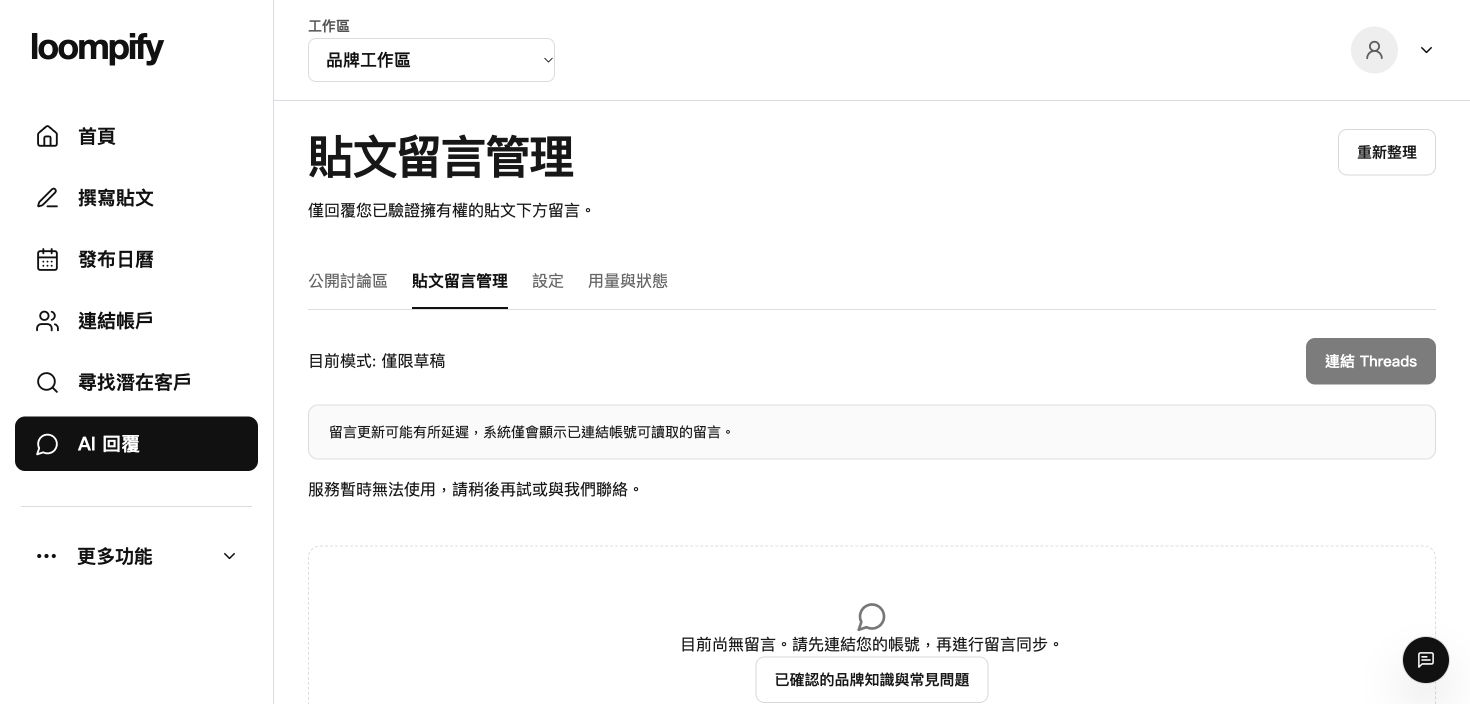The width and height of the screenshot is (1470, 704).
Task: Click the 貼文留言管理 page heading
Action: 441,157
